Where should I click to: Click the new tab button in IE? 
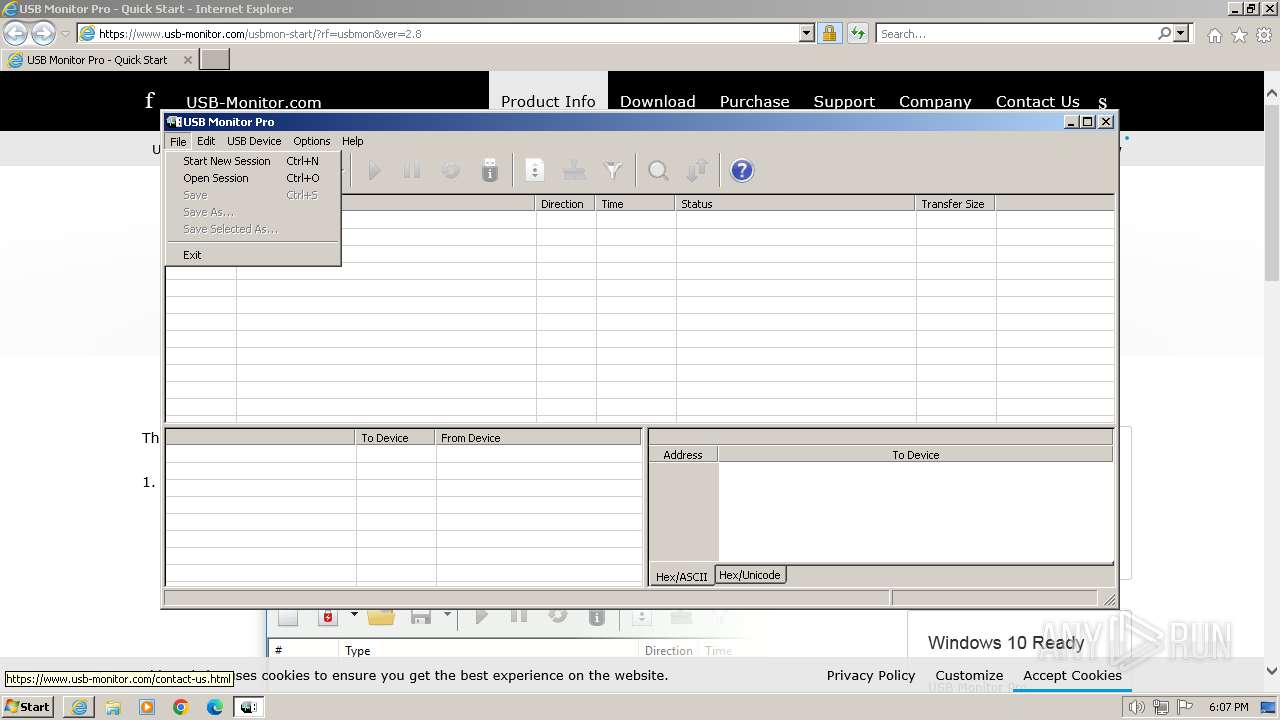[x=215, y=60]
